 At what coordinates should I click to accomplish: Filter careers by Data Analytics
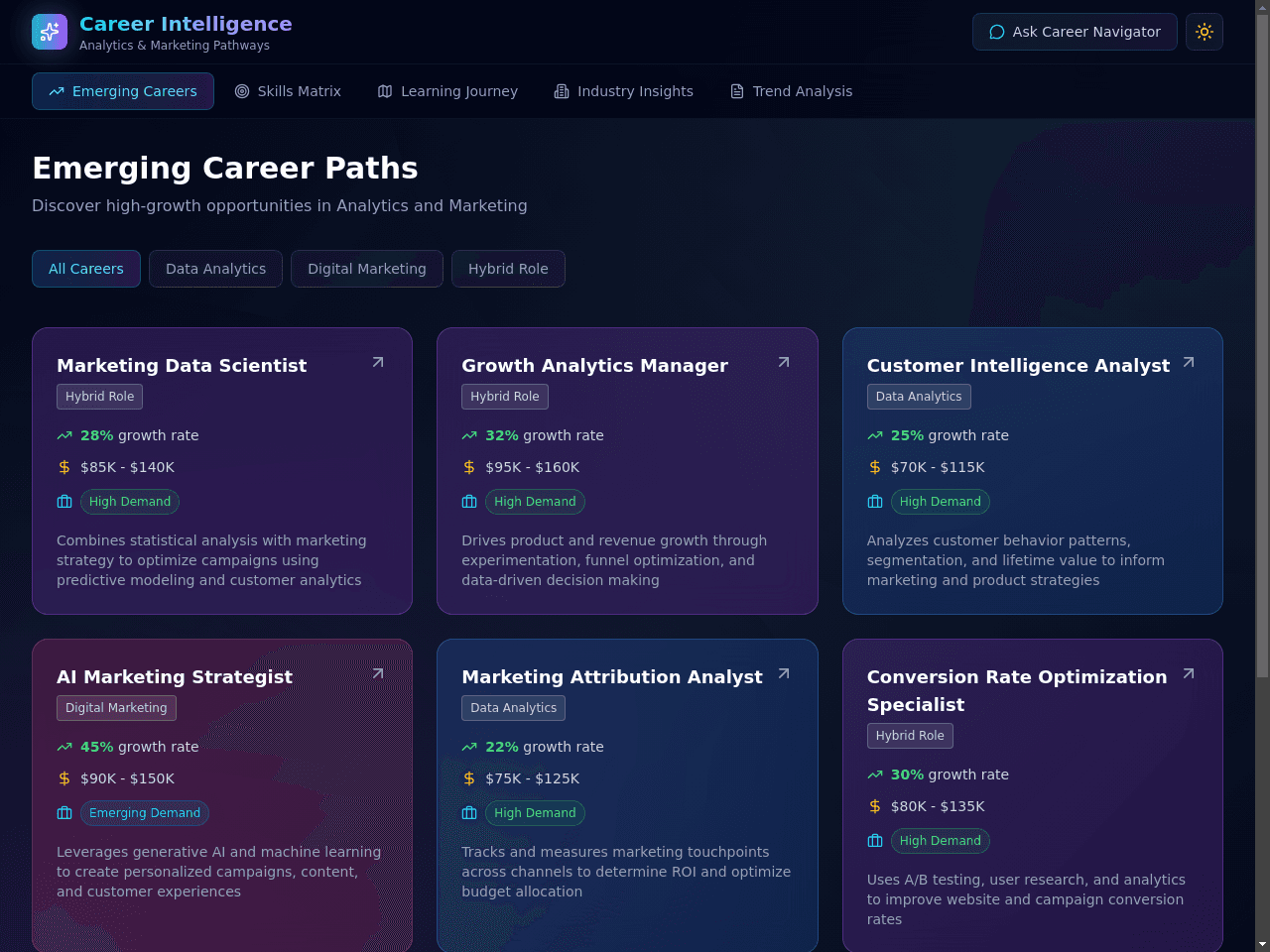(215, 269)
